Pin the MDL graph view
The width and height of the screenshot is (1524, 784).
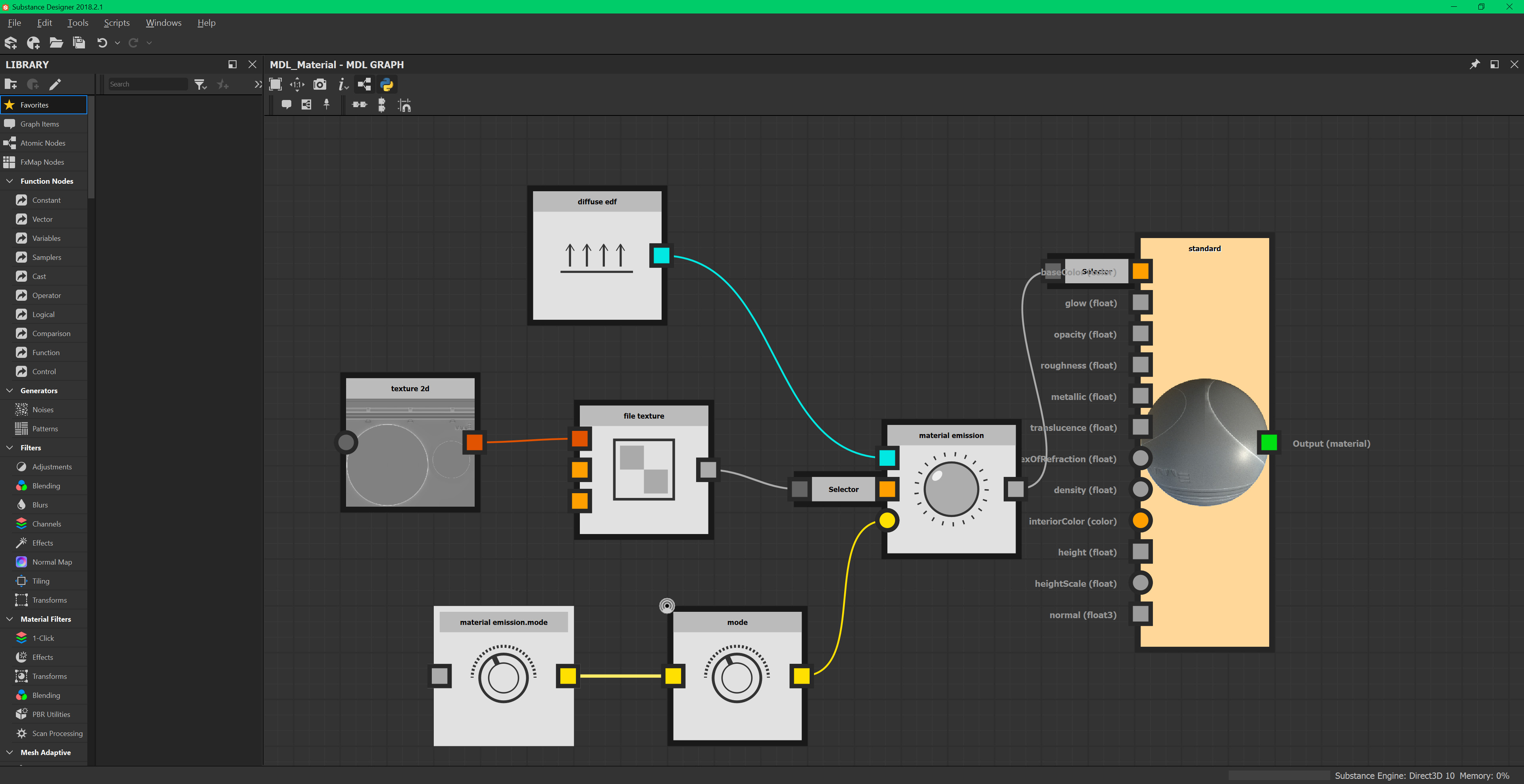click(1475, 64)
